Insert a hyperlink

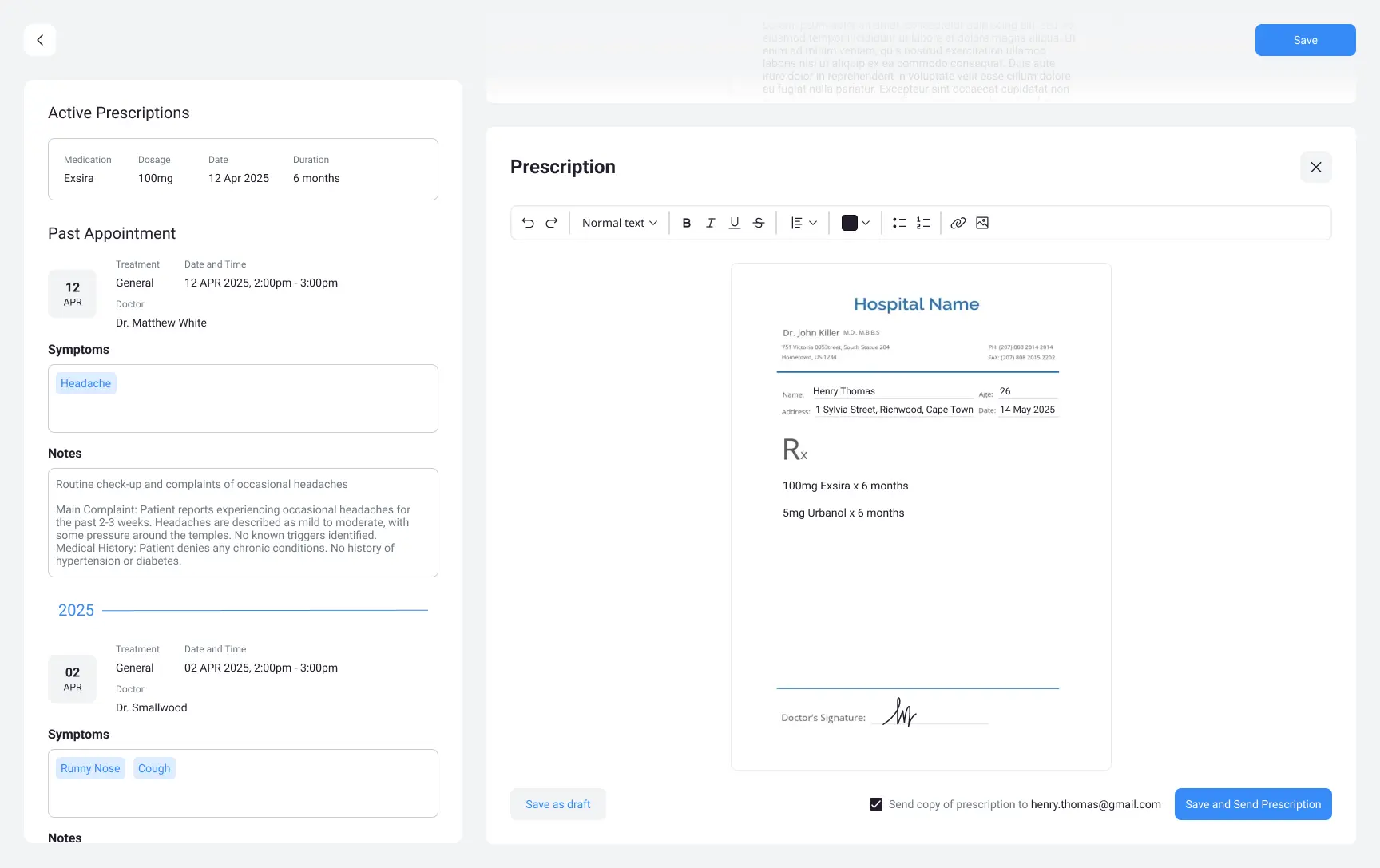(958, 223)
